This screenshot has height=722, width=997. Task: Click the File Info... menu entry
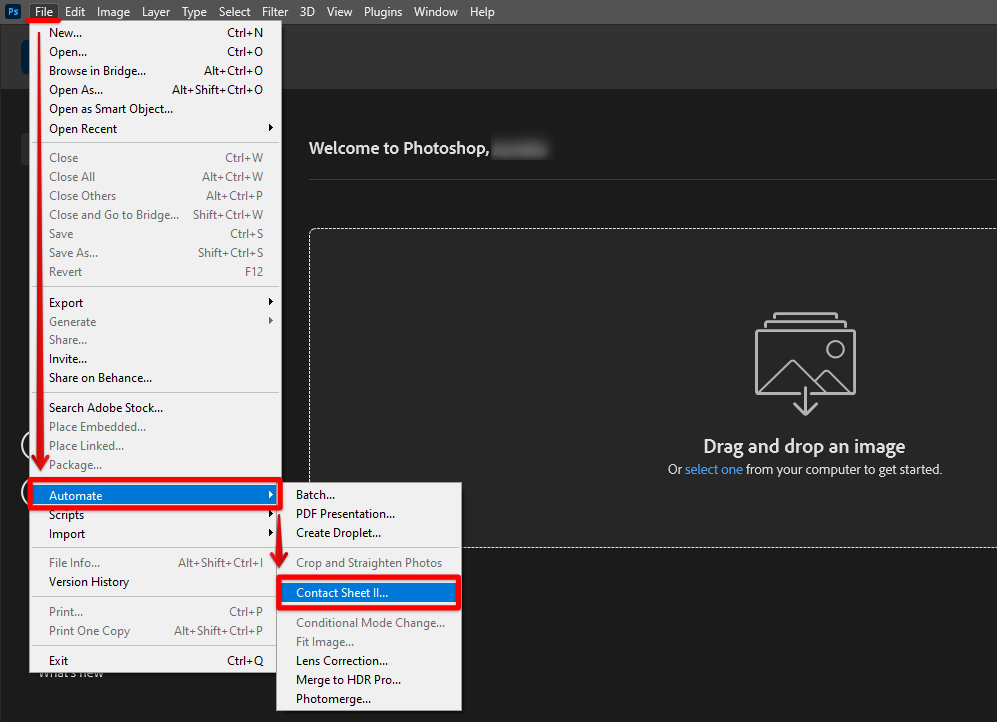tap(156, 563)
